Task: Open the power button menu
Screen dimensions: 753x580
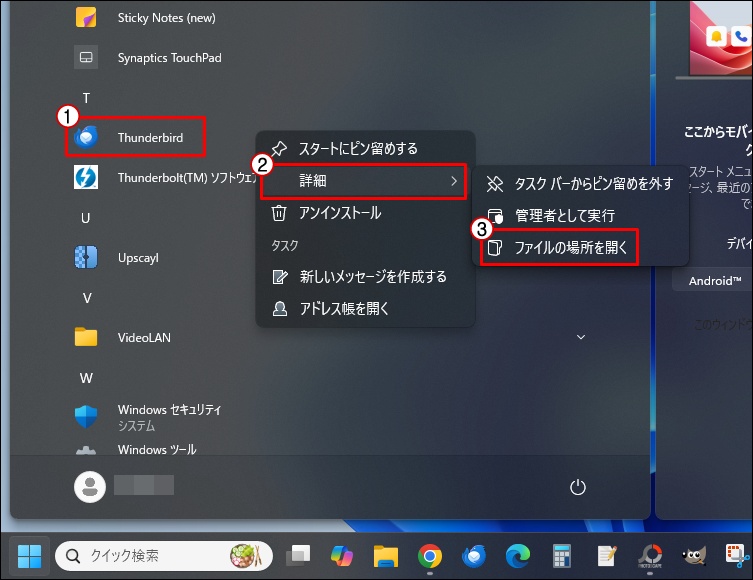Action: 578,487
